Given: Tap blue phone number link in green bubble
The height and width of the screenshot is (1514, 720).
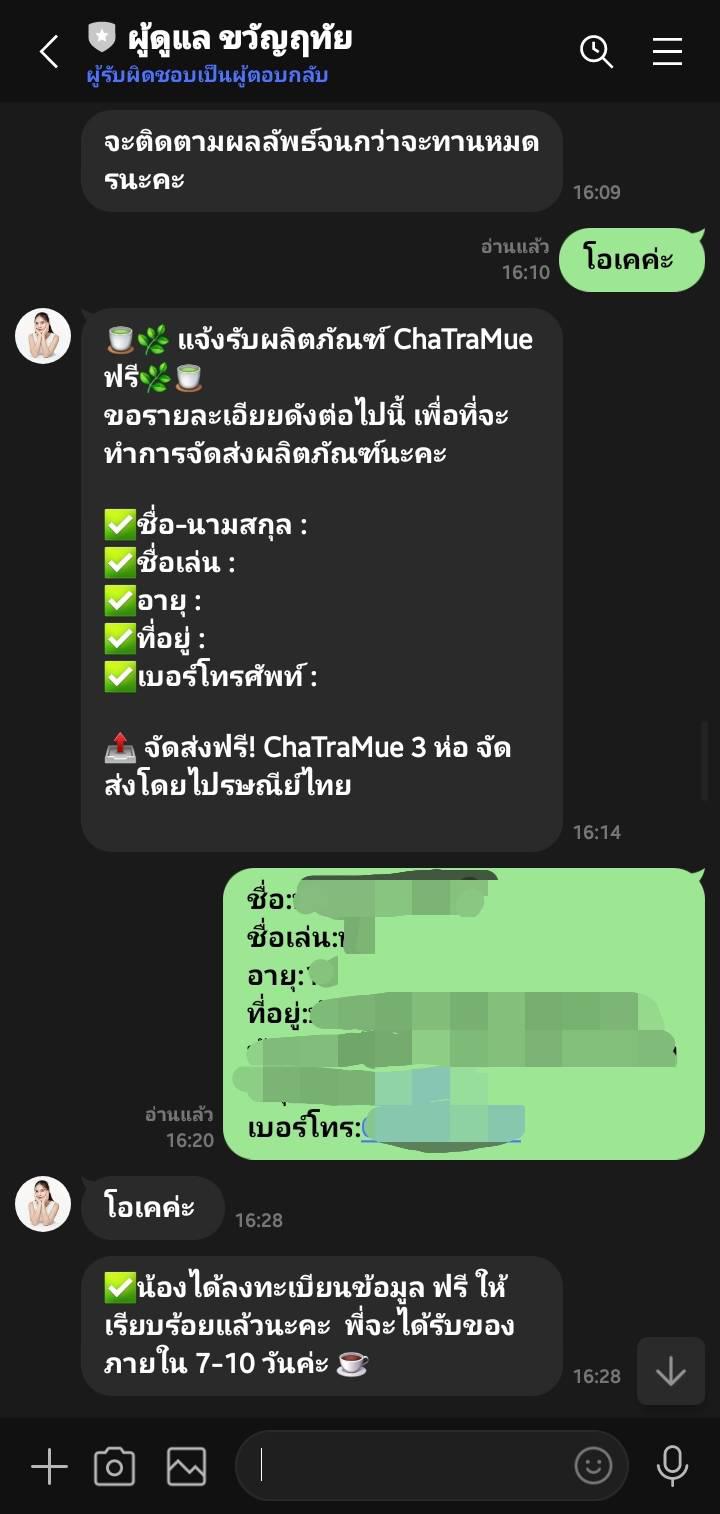Looking at the screenshot, I should click(441, 1128).
